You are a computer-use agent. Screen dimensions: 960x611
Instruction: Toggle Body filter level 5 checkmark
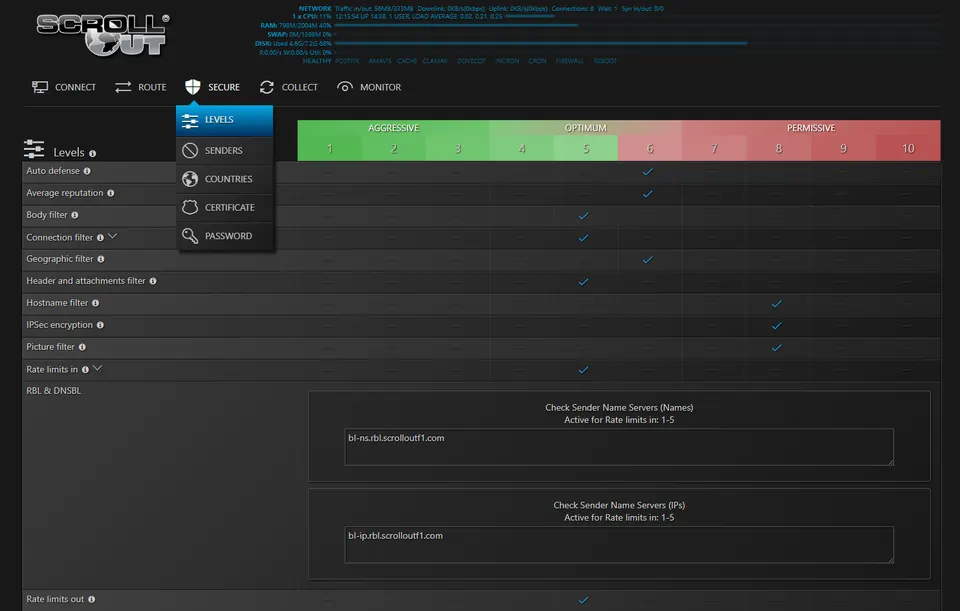point(583,216)
